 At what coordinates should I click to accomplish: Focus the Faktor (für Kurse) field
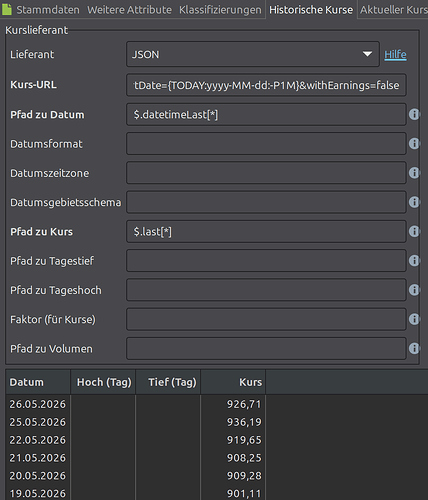266,319
